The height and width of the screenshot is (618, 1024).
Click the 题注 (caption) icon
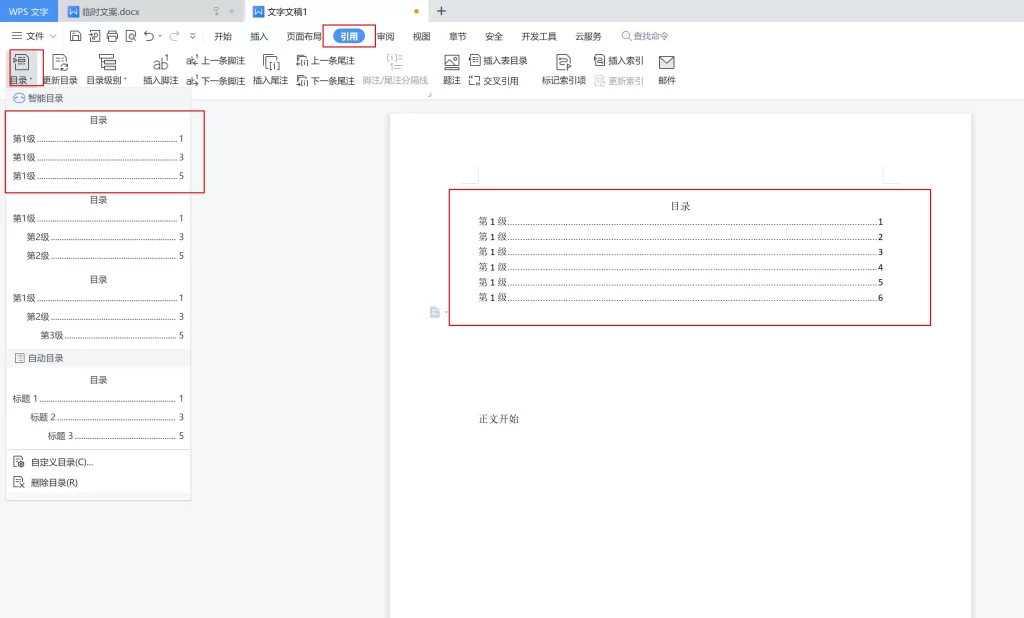[x=452, y=62]
